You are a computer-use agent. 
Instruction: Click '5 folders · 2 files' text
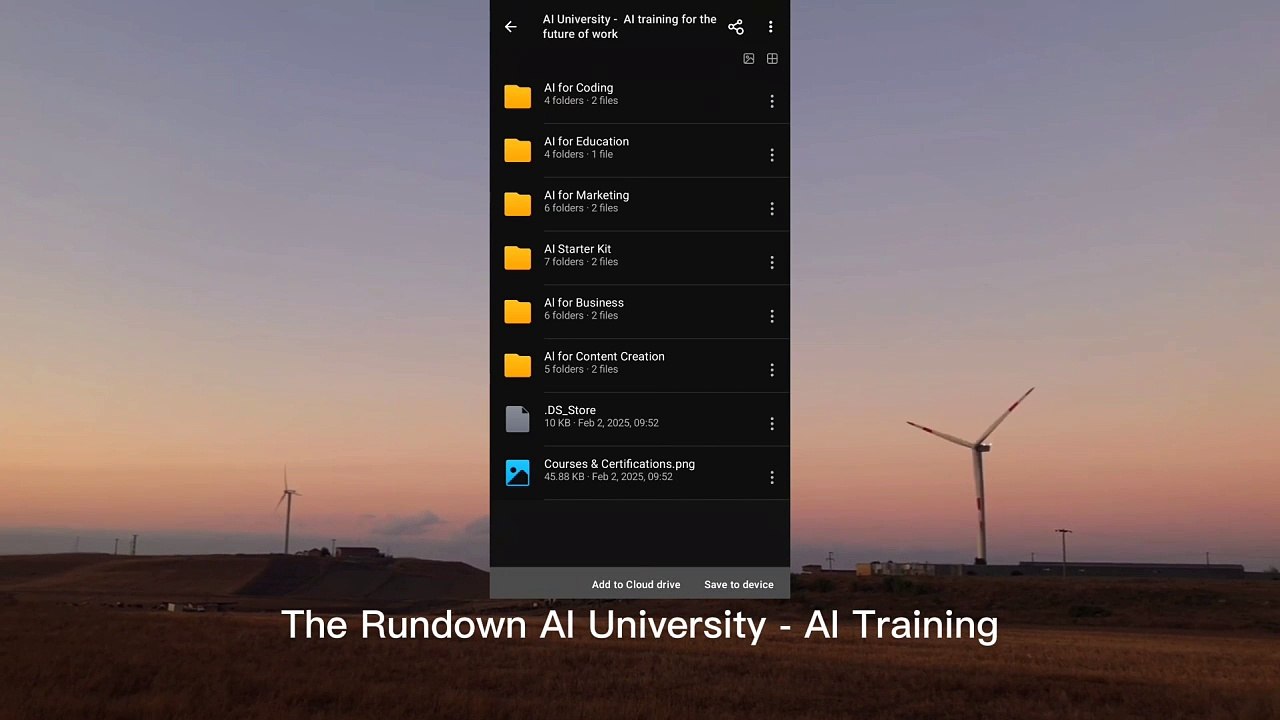(581, 370)
